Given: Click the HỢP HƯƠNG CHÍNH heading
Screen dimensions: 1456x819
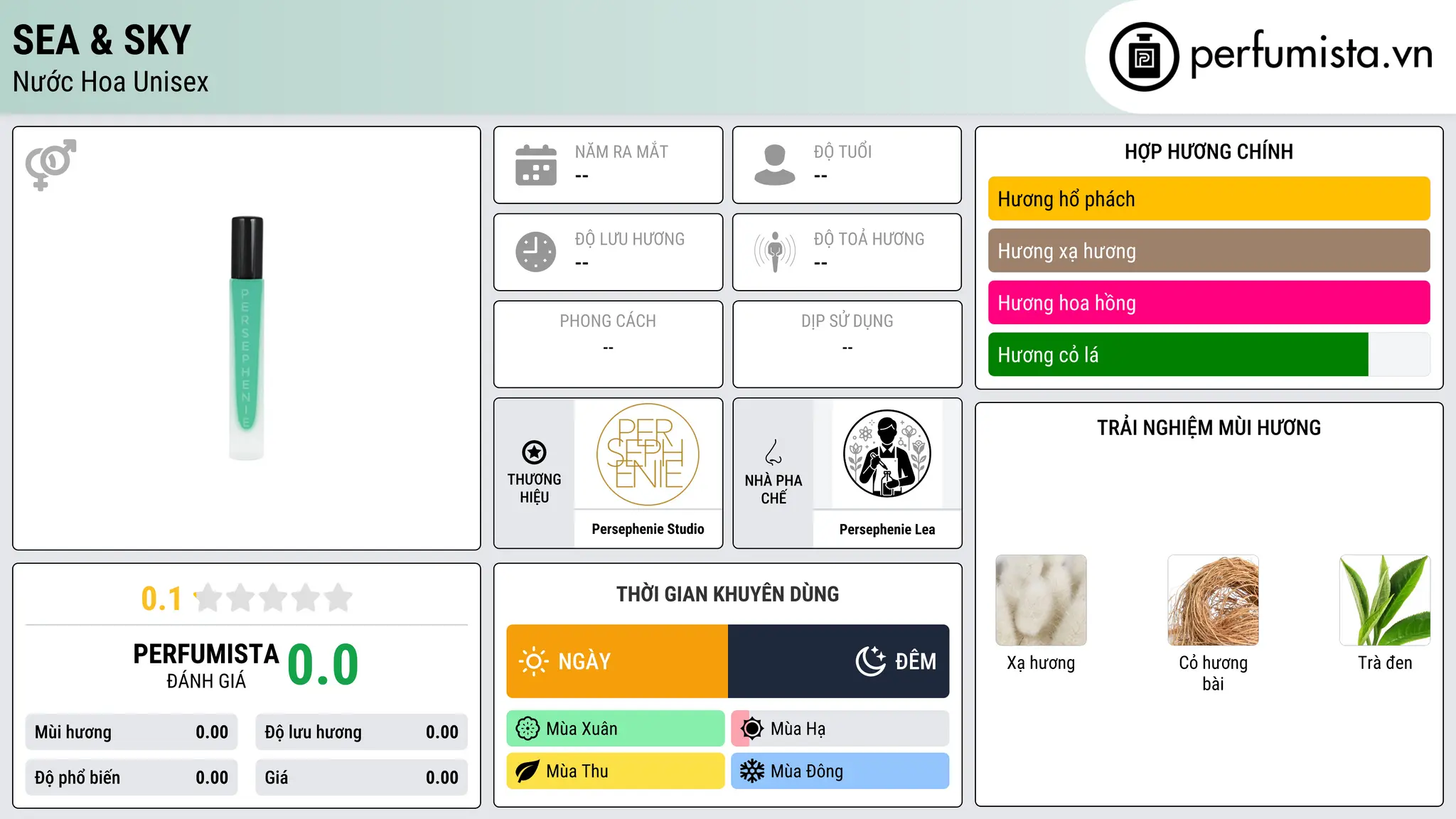Looking at the screenshot, I should [1209, 152].
